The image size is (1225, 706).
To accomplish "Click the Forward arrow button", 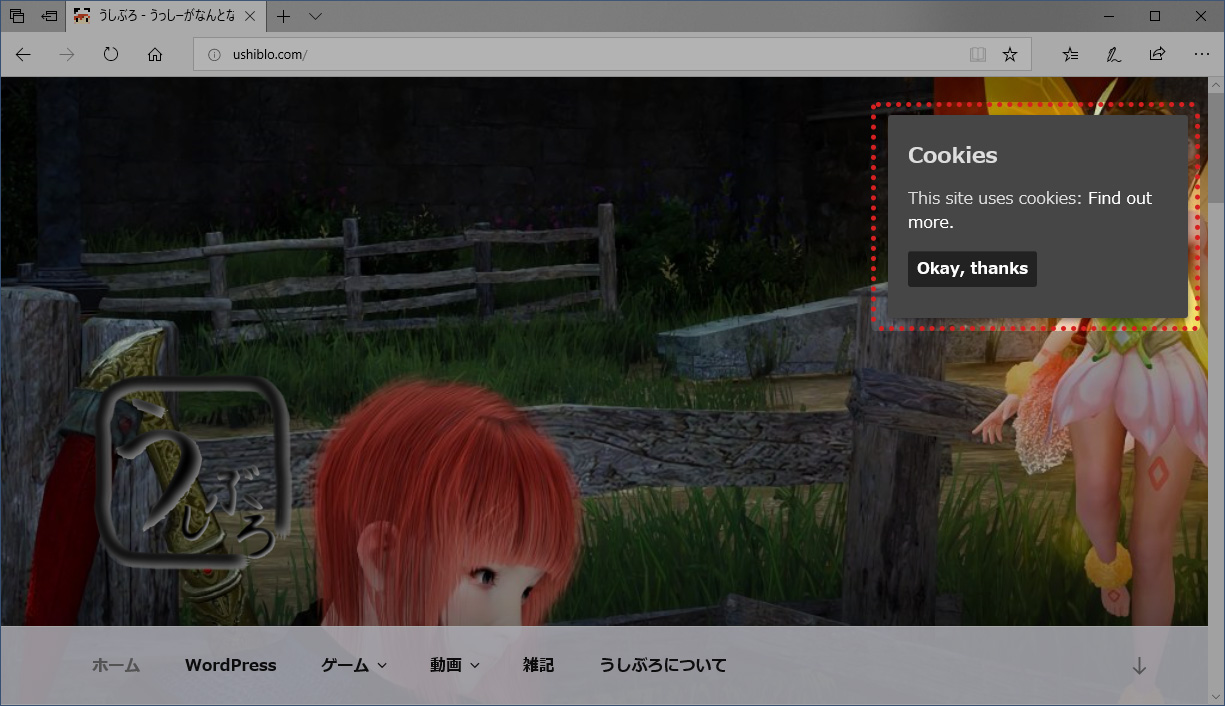I will [67, 55].
